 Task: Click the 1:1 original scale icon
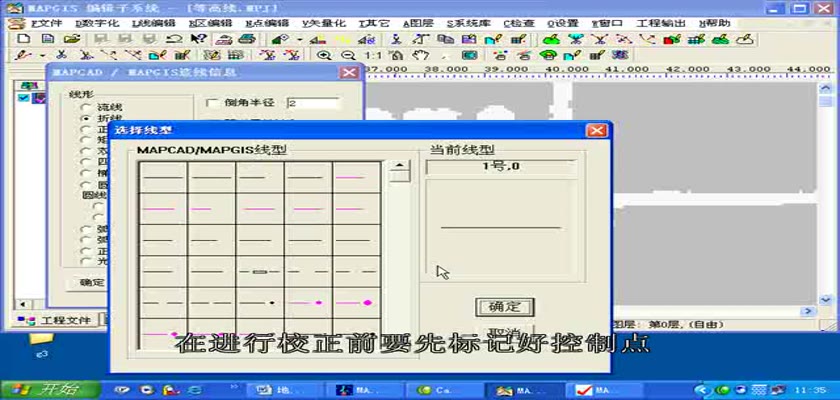pyautogui.click(x=373, y=55)
